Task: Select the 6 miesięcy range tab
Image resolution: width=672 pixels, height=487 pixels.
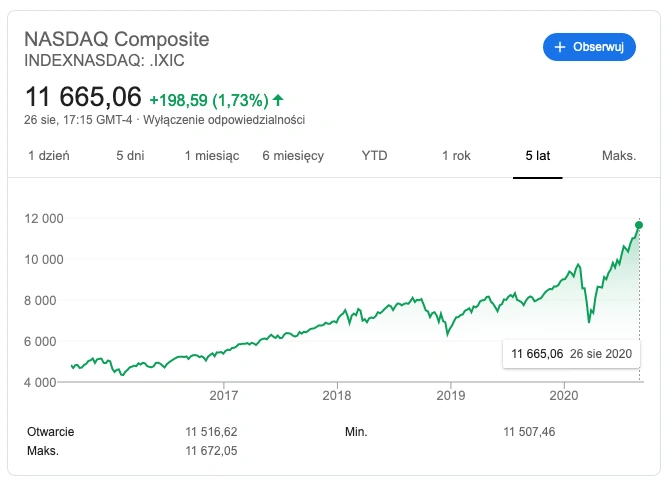Action: [x=293, y=156]
